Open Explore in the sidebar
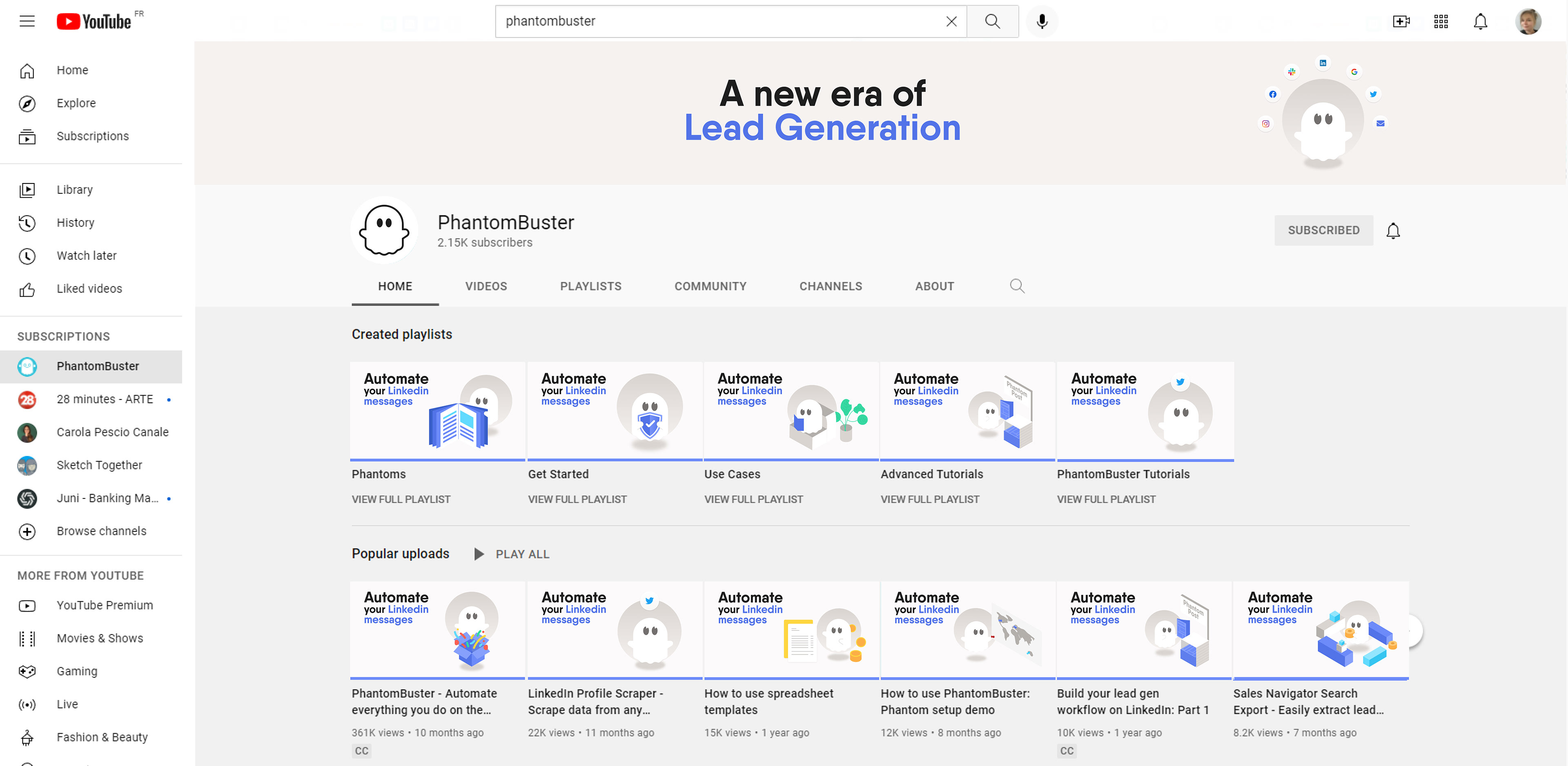Image resolution: width=1568 pixels, height=766 pixels. [x=91, y=103]
